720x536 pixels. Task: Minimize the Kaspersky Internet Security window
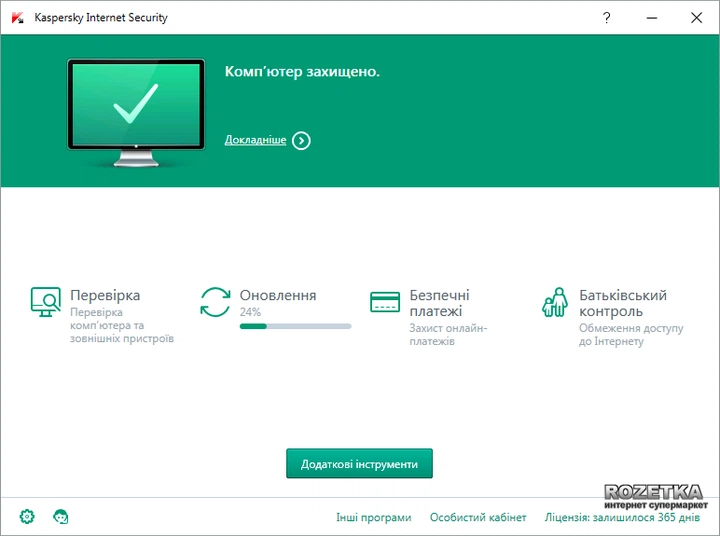pyautogui.click(x=652, y=18)
